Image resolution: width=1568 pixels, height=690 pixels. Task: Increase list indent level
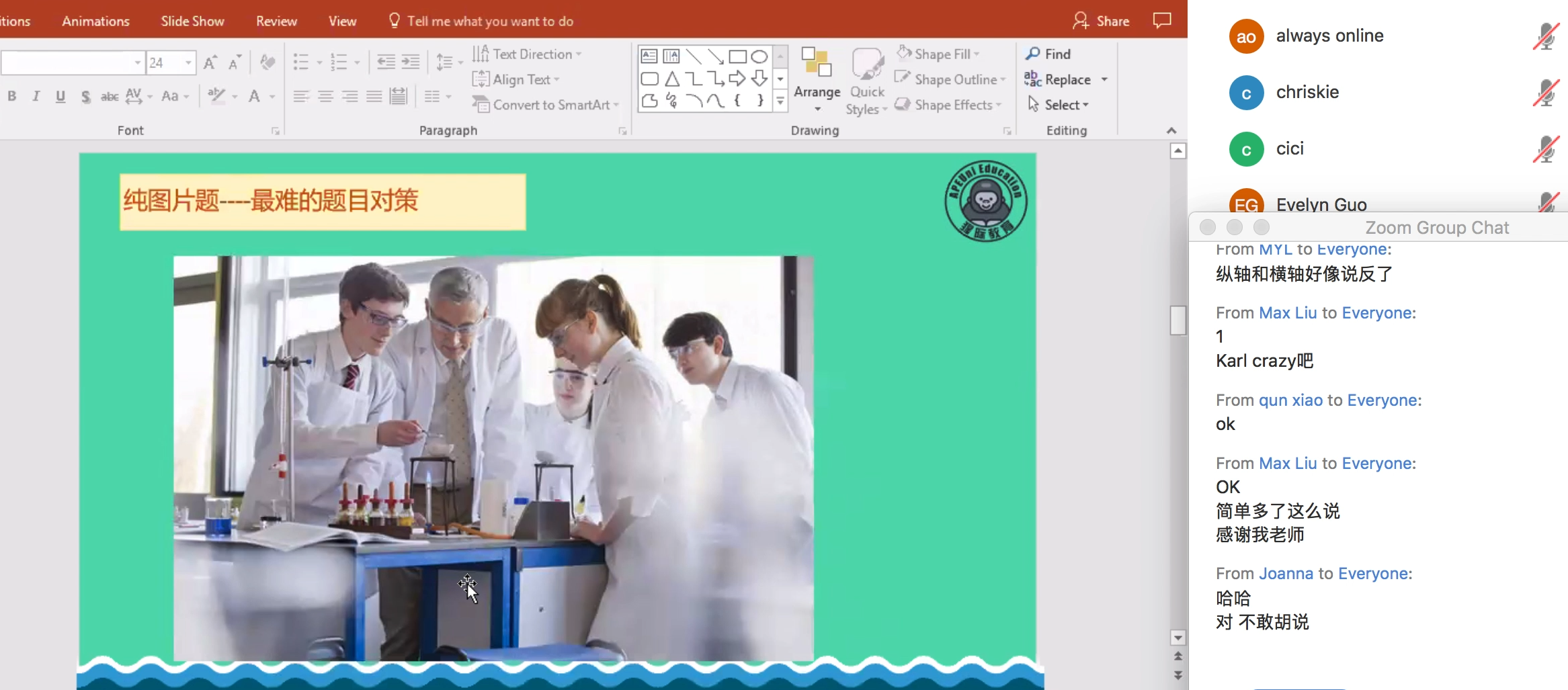(x=411, y=62)
